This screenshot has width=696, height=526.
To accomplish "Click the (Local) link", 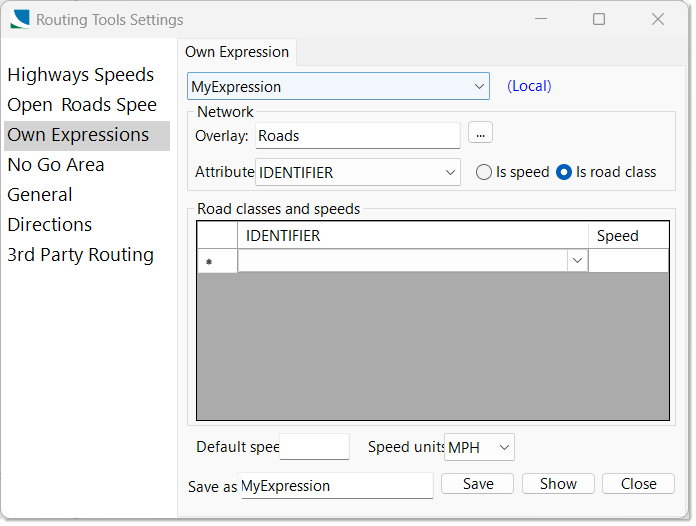I will click(x=529, y=86).
